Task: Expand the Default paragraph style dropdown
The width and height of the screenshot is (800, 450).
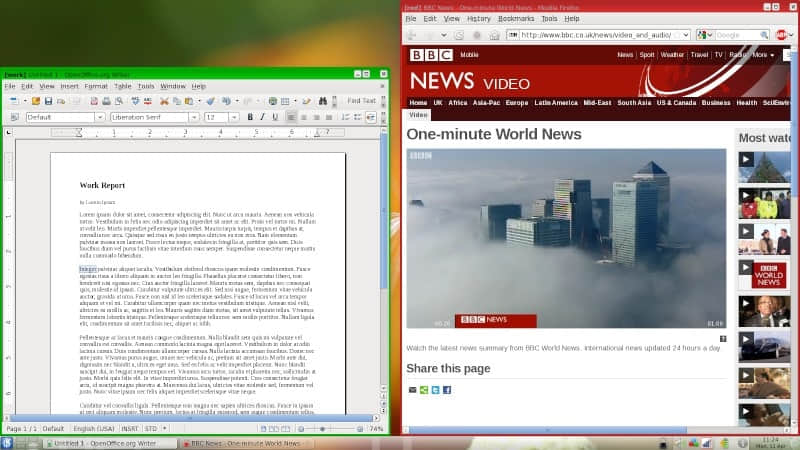Action: coord(98,117)
